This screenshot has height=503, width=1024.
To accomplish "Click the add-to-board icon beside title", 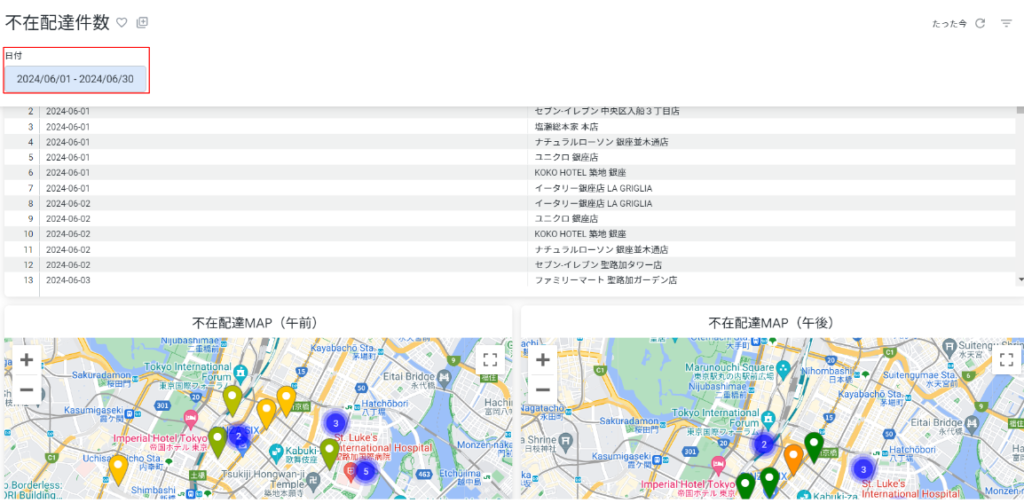I will pyautogui.click(x=142, y=23).
